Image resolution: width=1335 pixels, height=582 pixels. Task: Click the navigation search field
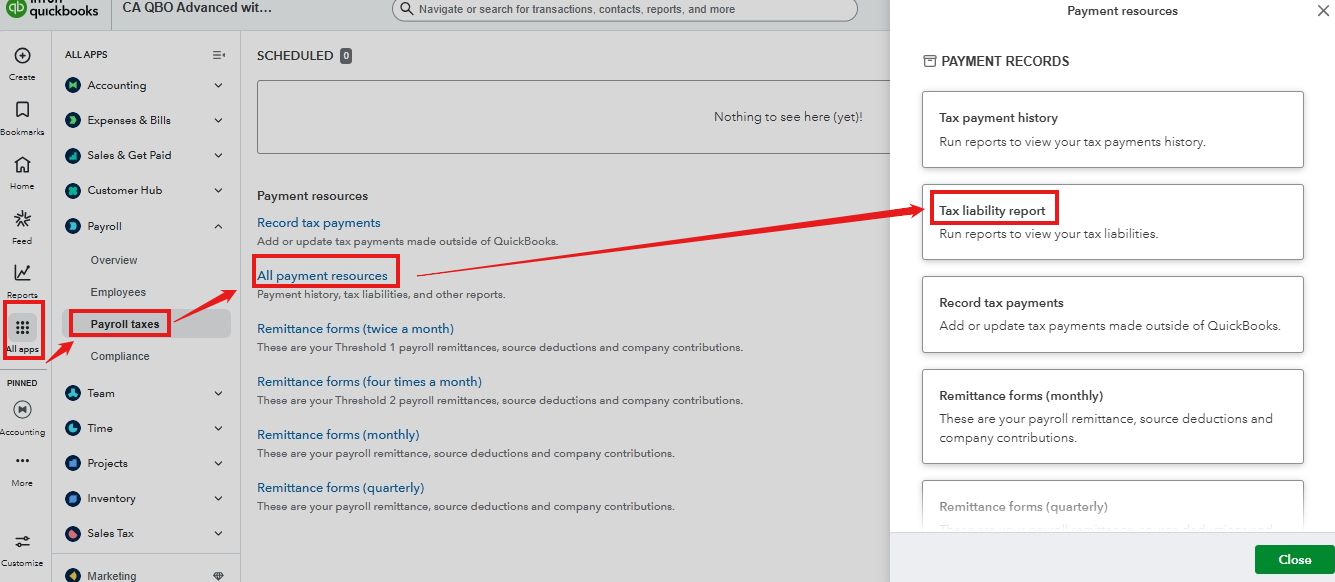625,10
